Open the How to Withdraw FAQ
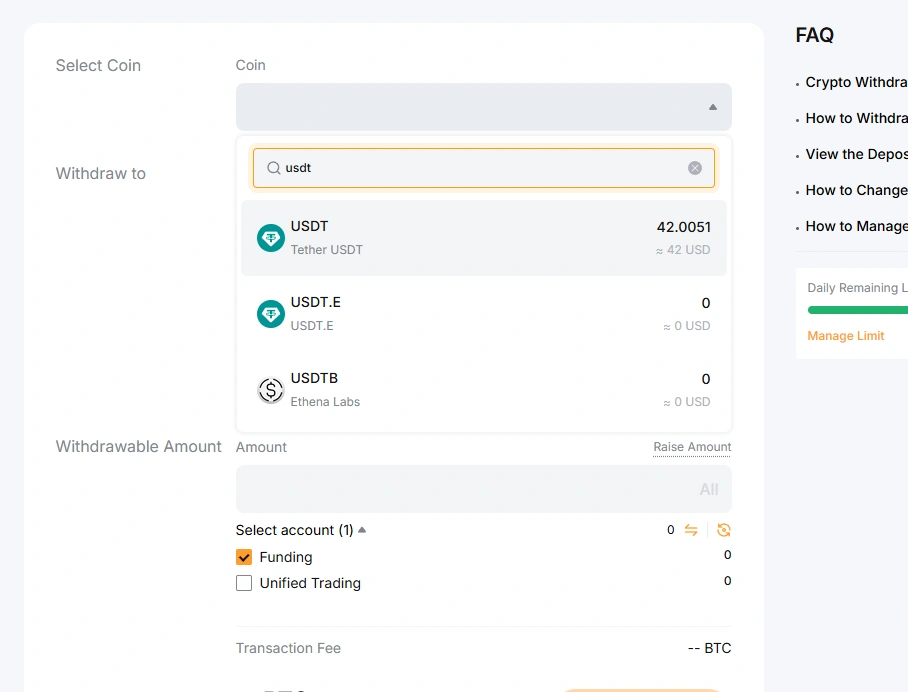 pos(856,118)
